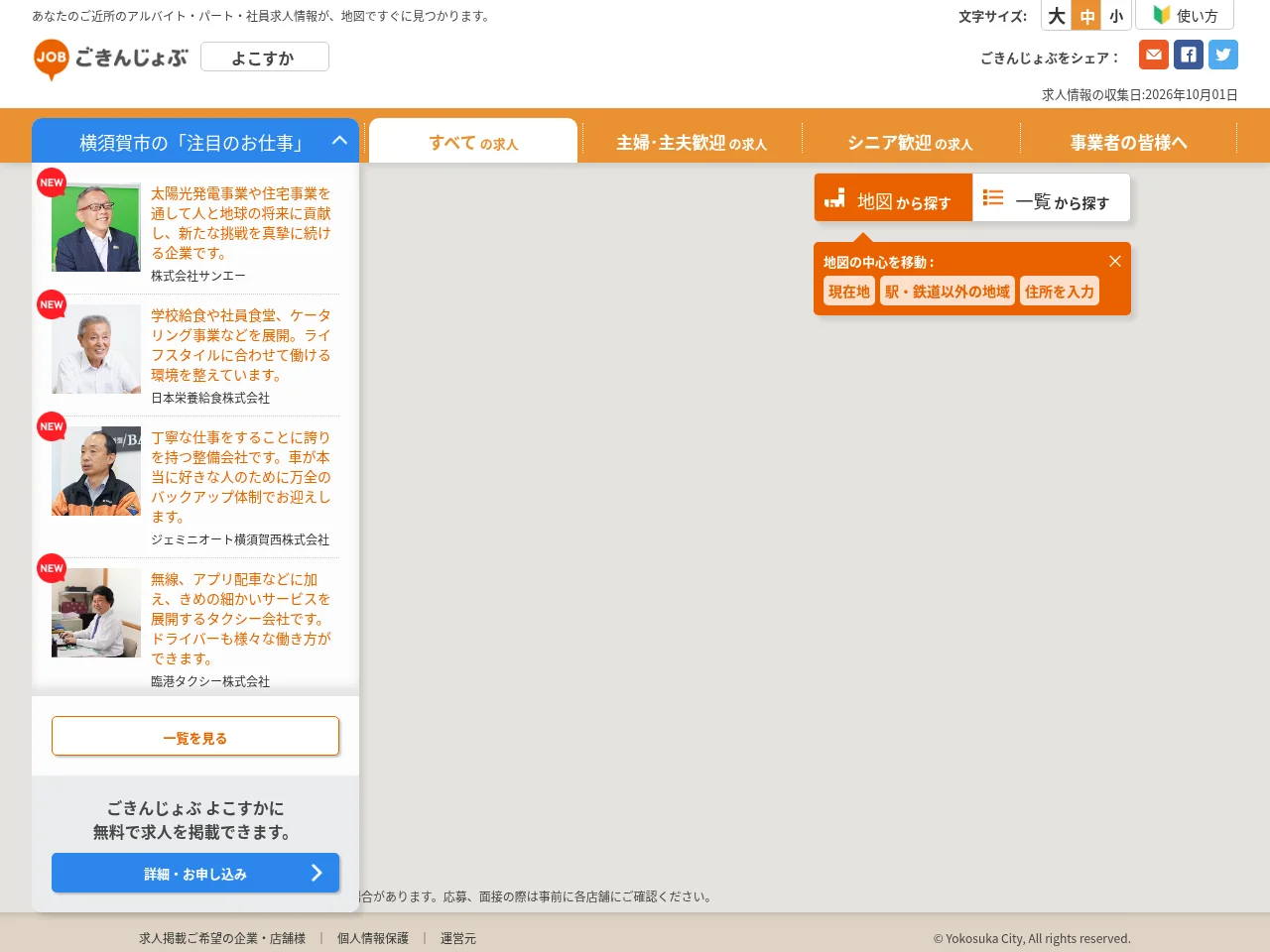Click the map icon in 地図から探す
1270x952 pixels.
pyautogui.click(x=834, y=197)
